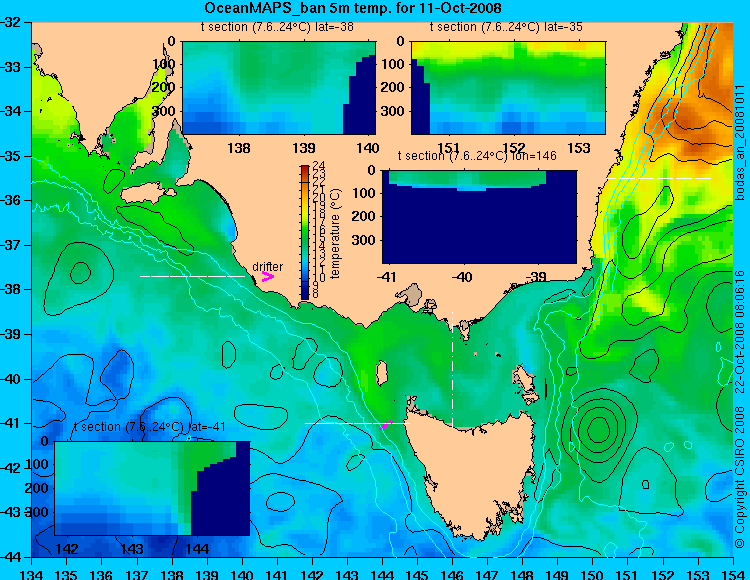Click the Tasmania landmass on the map
Screen dimensions: 750x580
[474, 473]
